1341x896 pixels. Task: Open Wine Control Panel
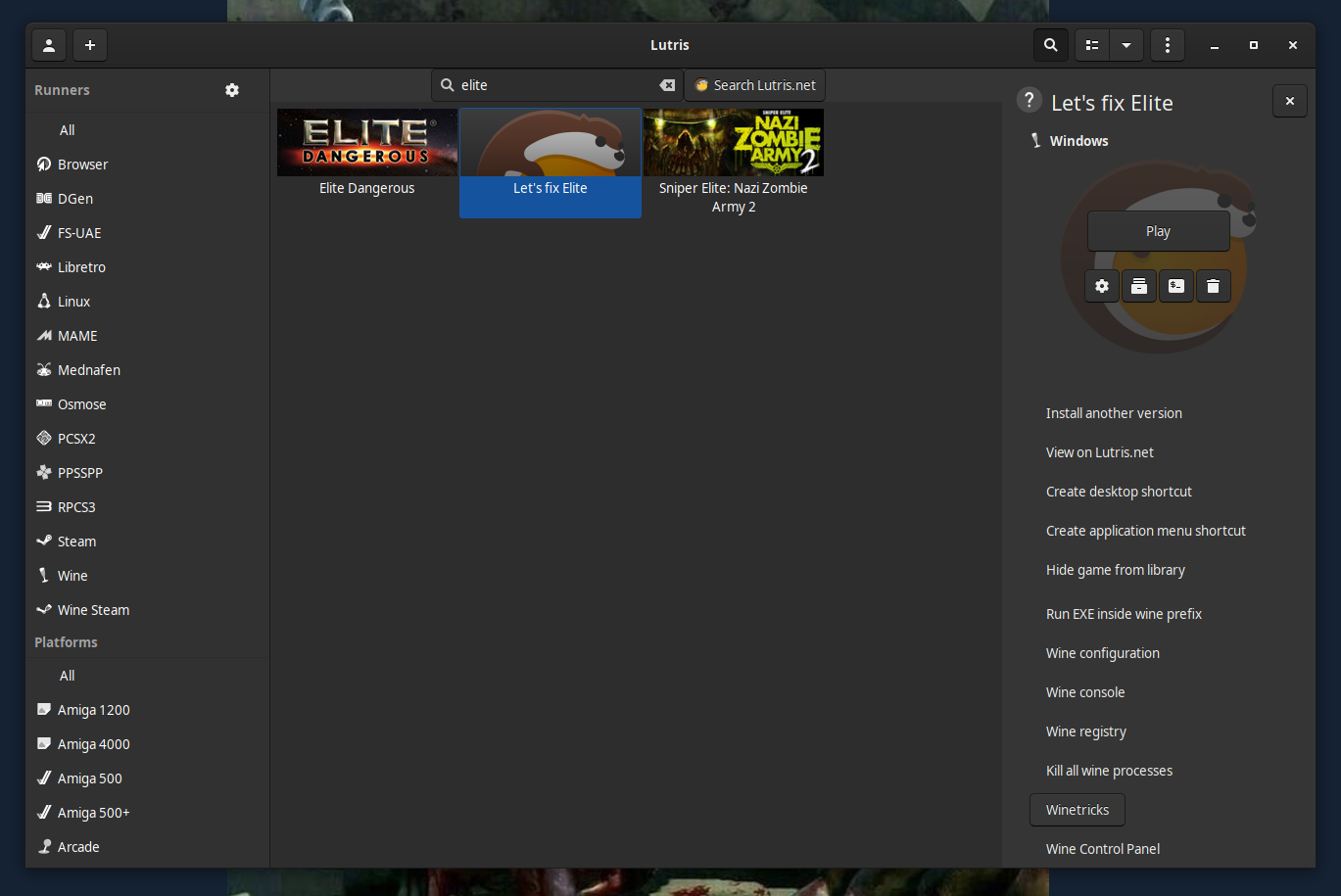tap(1103, 849)
